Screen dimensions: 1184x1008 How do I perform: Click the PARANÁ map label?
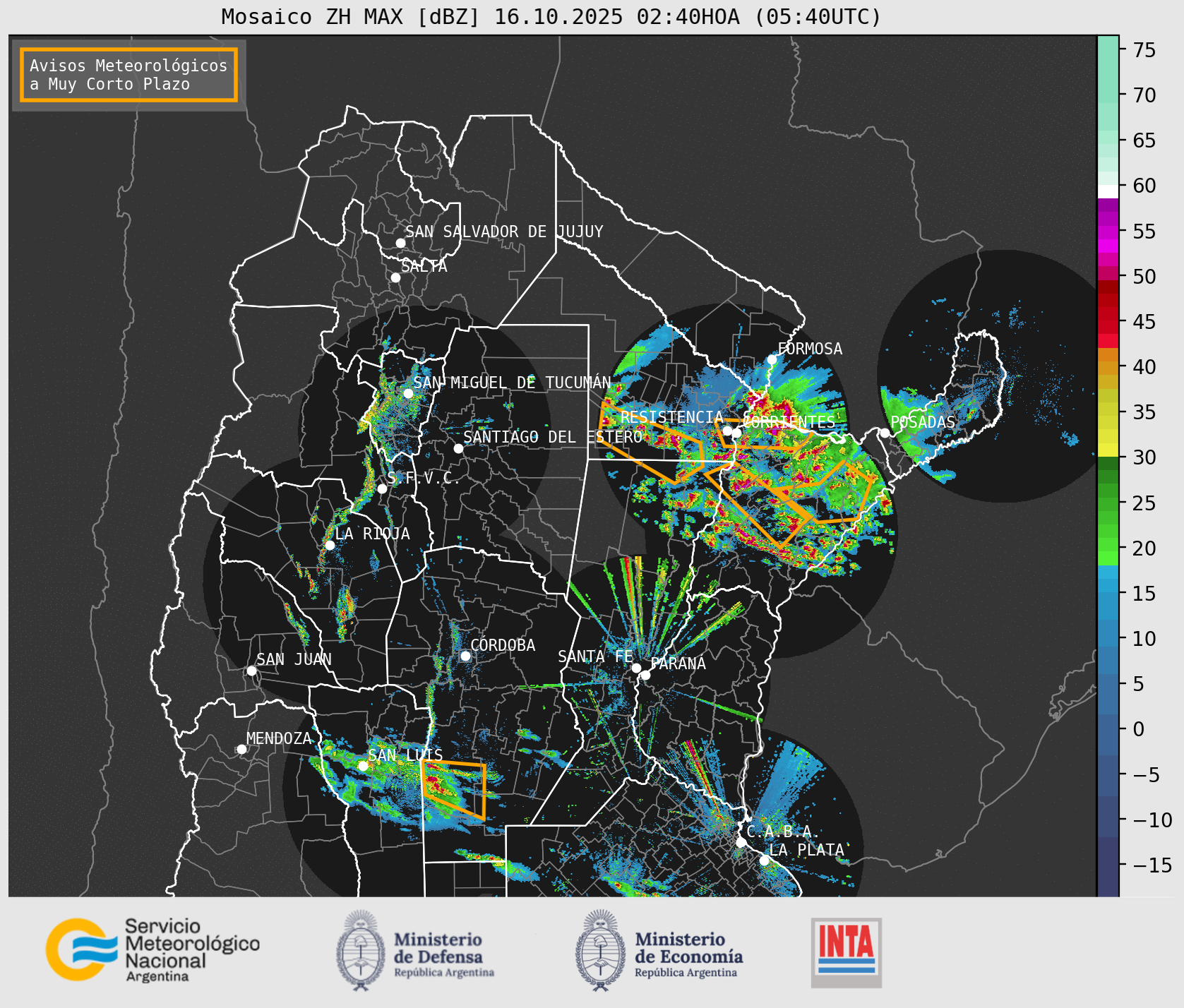click(678, 664)
